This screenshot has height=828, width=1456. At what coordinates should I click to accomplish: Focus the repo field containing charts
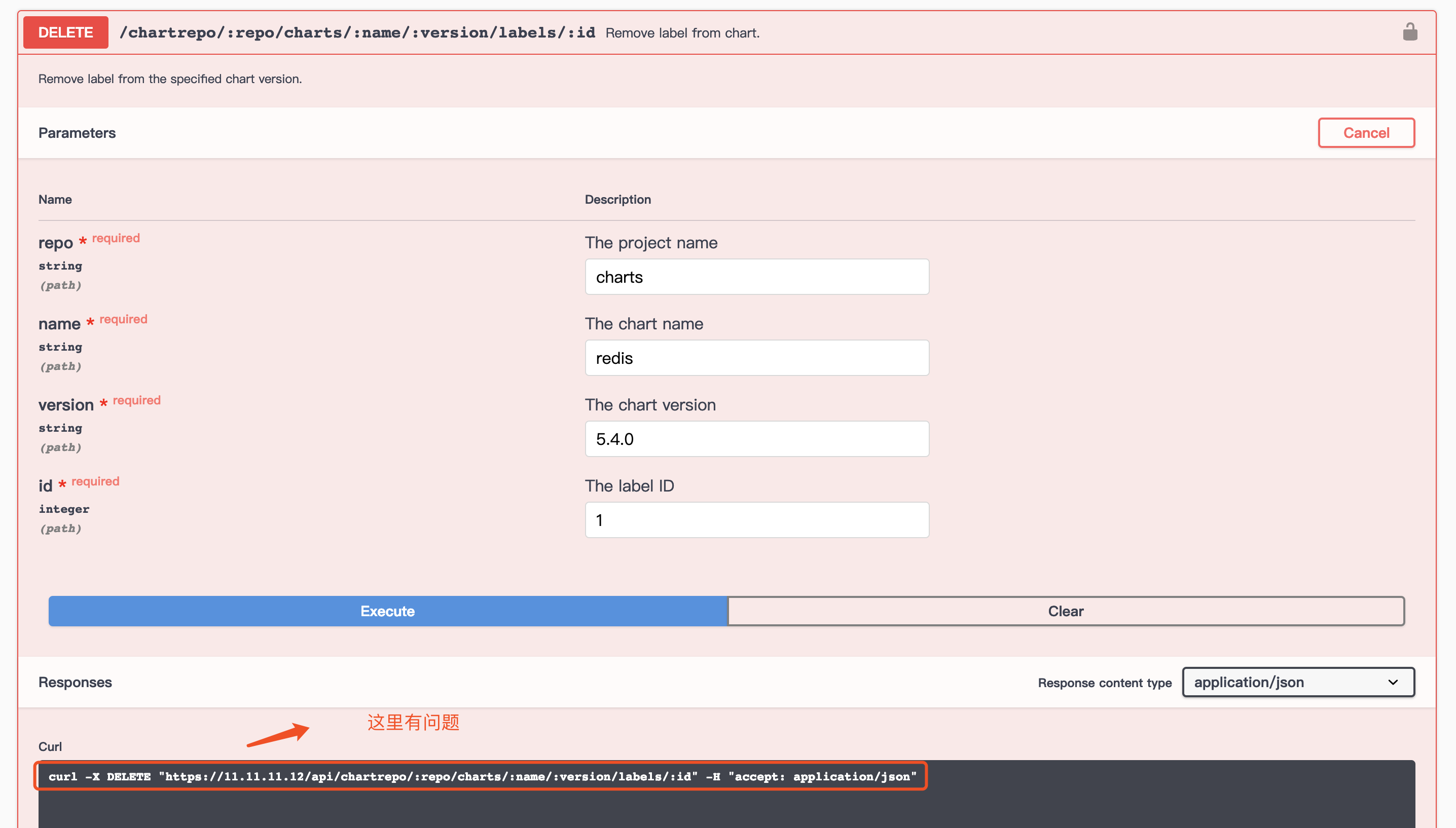(756, 277)
